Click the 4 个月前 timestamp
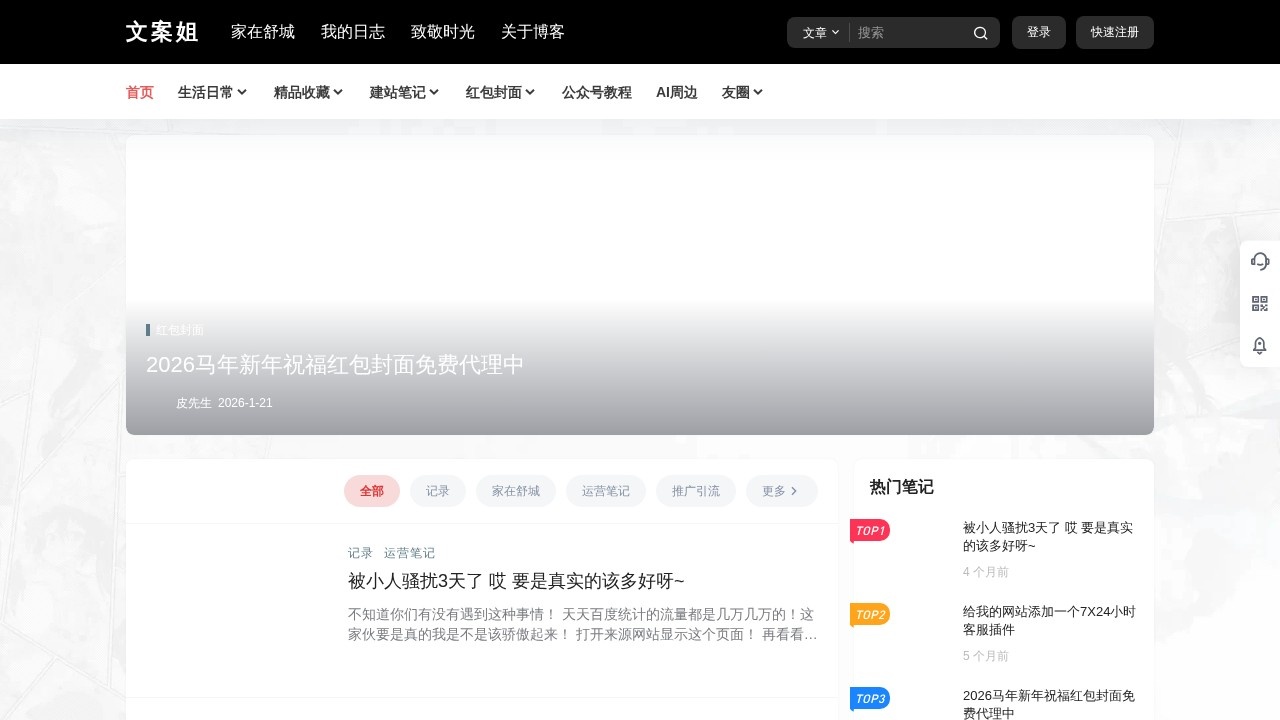Screen dimensions: 1280x720 pyautogui.click(x=986, y=572)
